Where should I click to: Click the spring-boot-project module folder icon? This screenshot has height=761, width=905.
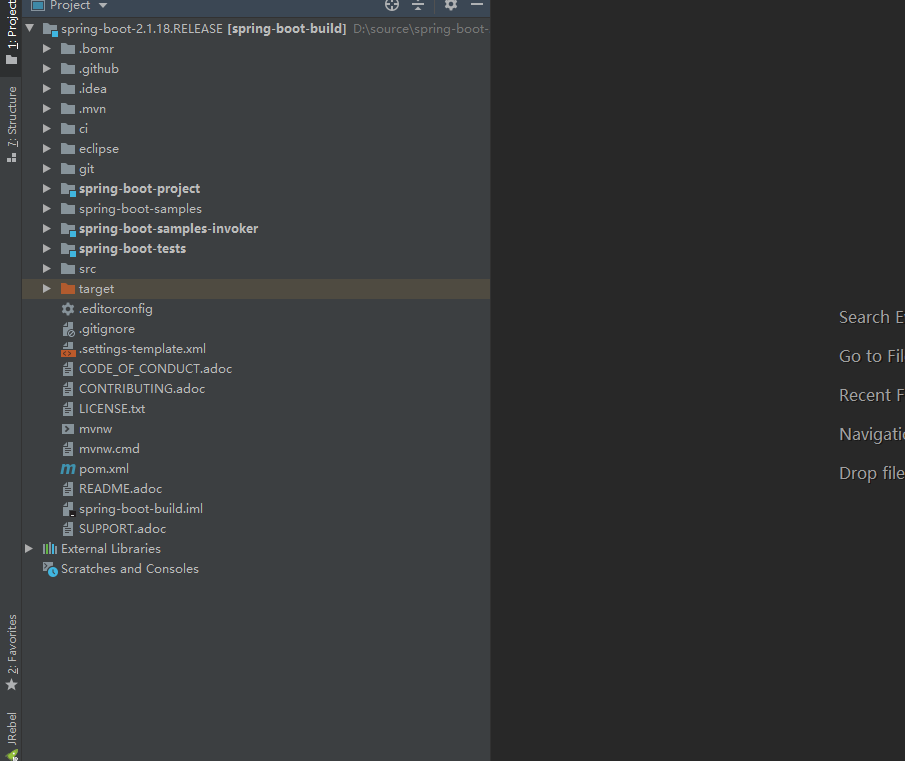tap(68, 189)
